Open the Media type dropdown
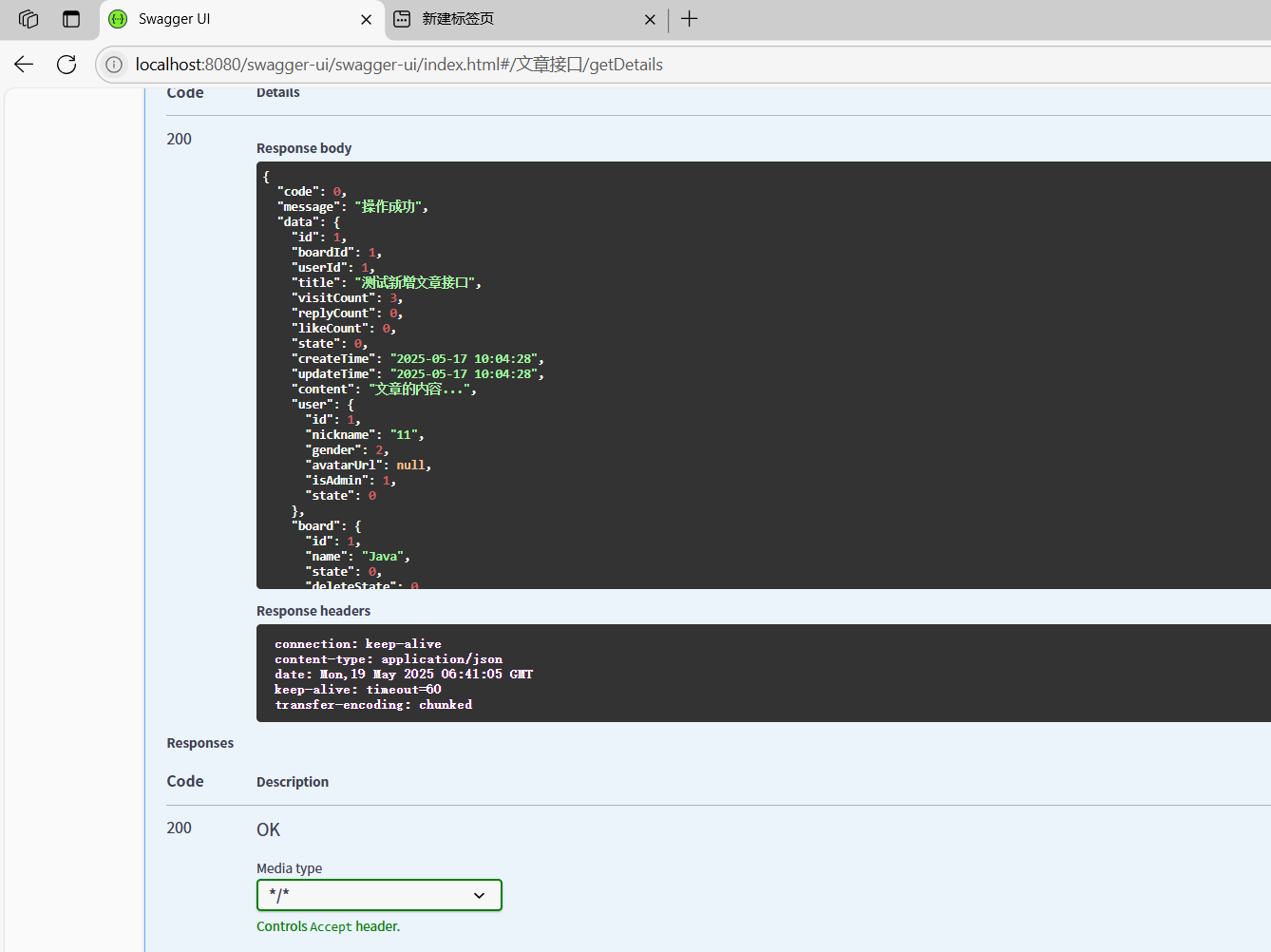The height and width of the screenshot is (952, 1271). point(379,895)
